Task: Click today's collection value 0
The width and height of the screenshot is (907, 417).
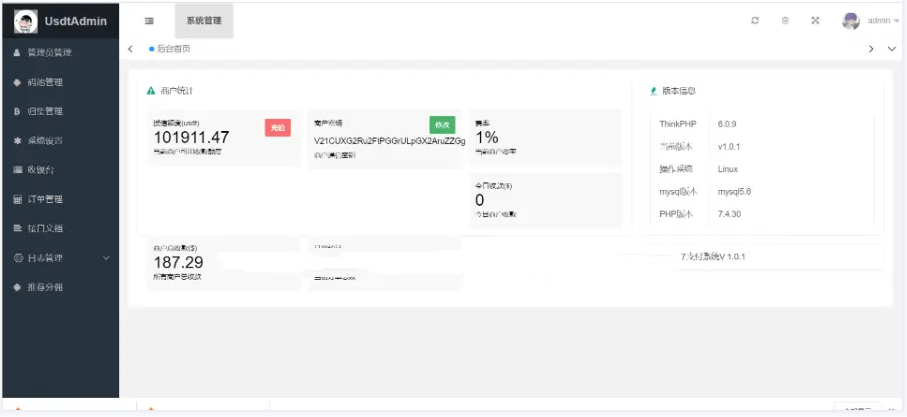Action: pos(480,200)
